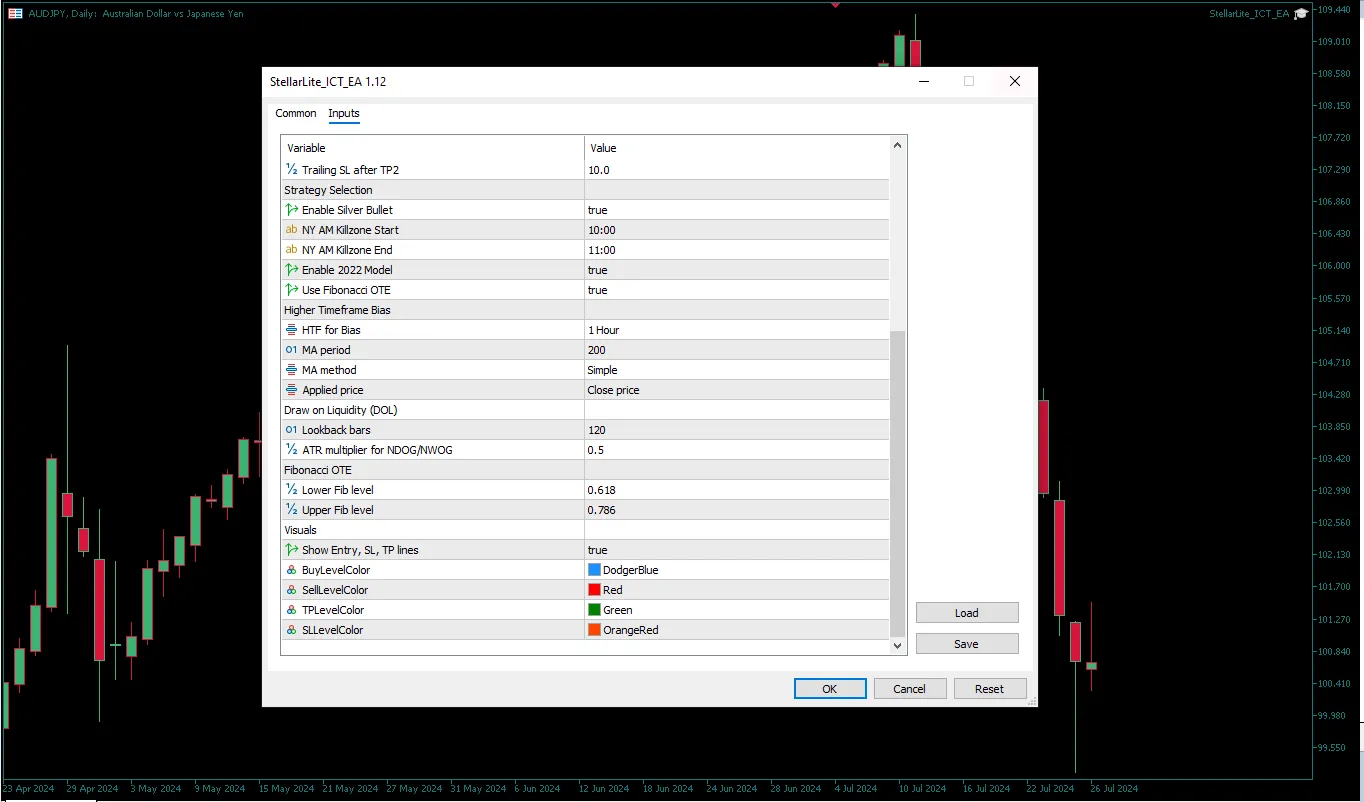
Task: Open the 1 Hour timeframe value dropdown
Action: tap(736, 330)
